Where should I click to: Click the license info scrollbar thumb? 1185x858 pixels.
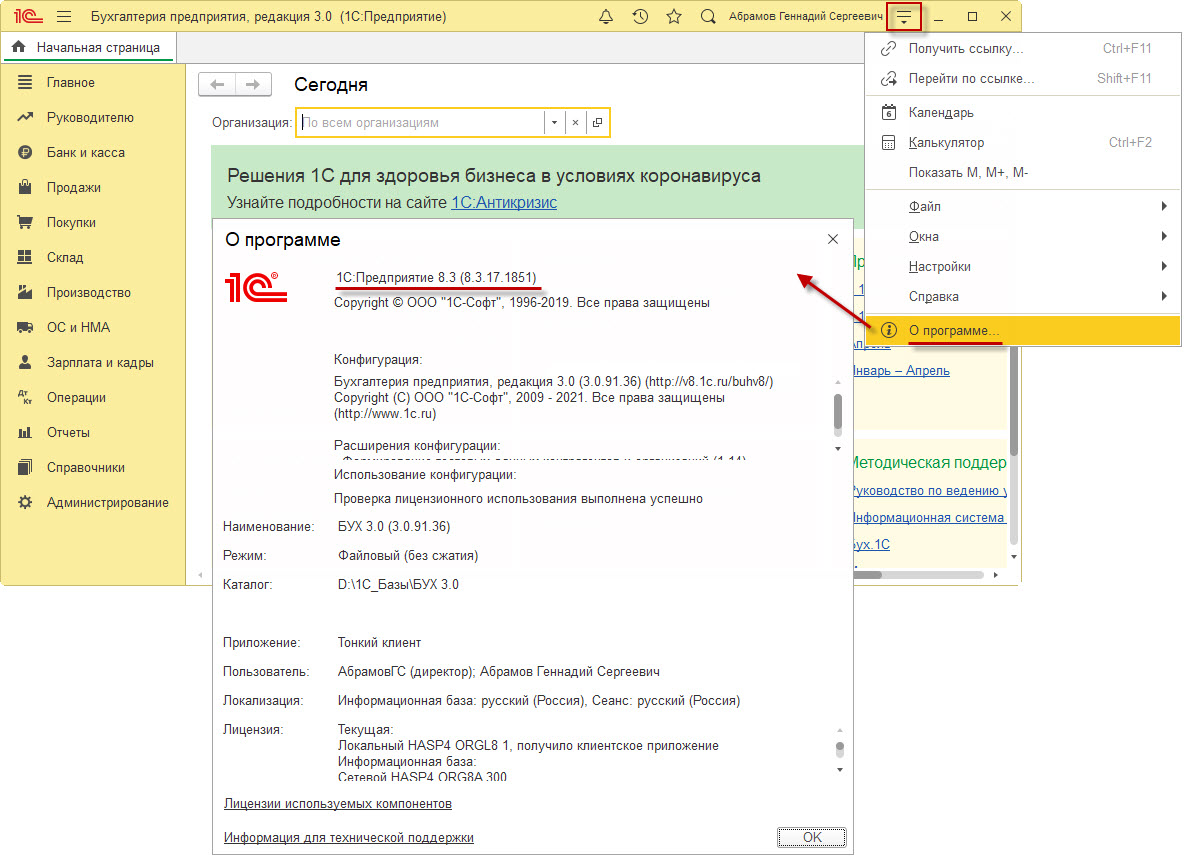pos(840,749)
